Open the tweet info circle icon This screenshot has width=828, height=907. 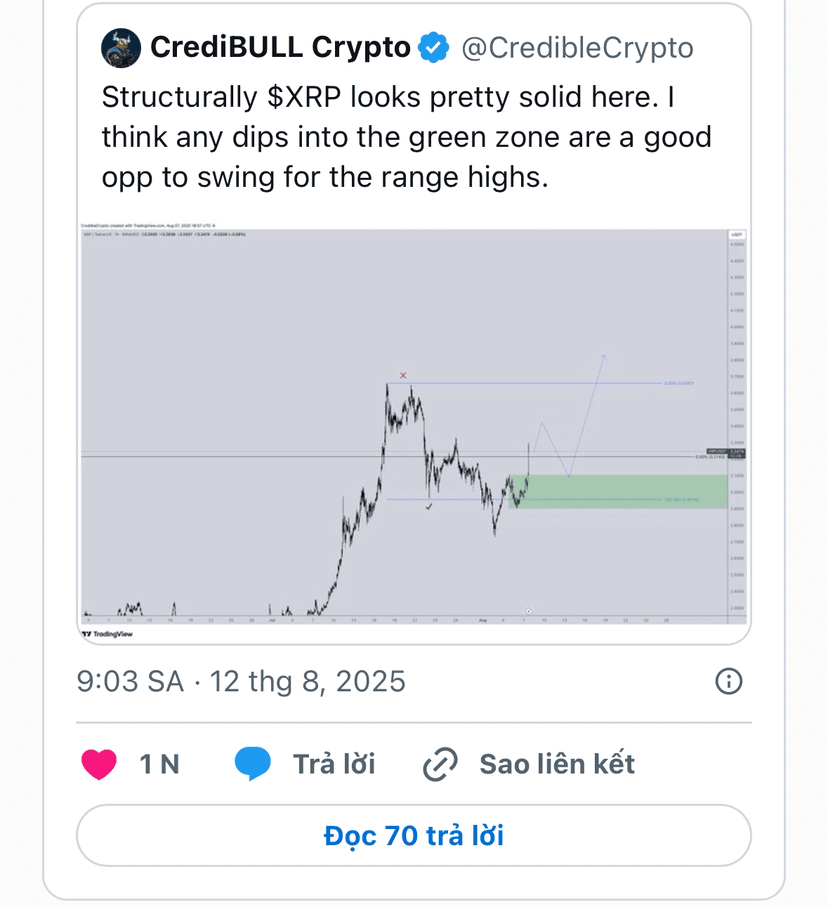click(x=728, y=681)
